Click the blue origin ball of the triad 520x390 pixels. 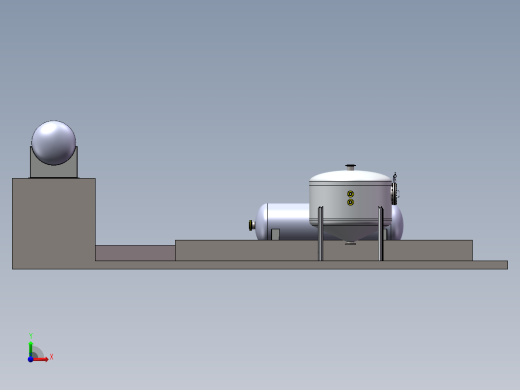pyautogui.click(x=31, y=359)
